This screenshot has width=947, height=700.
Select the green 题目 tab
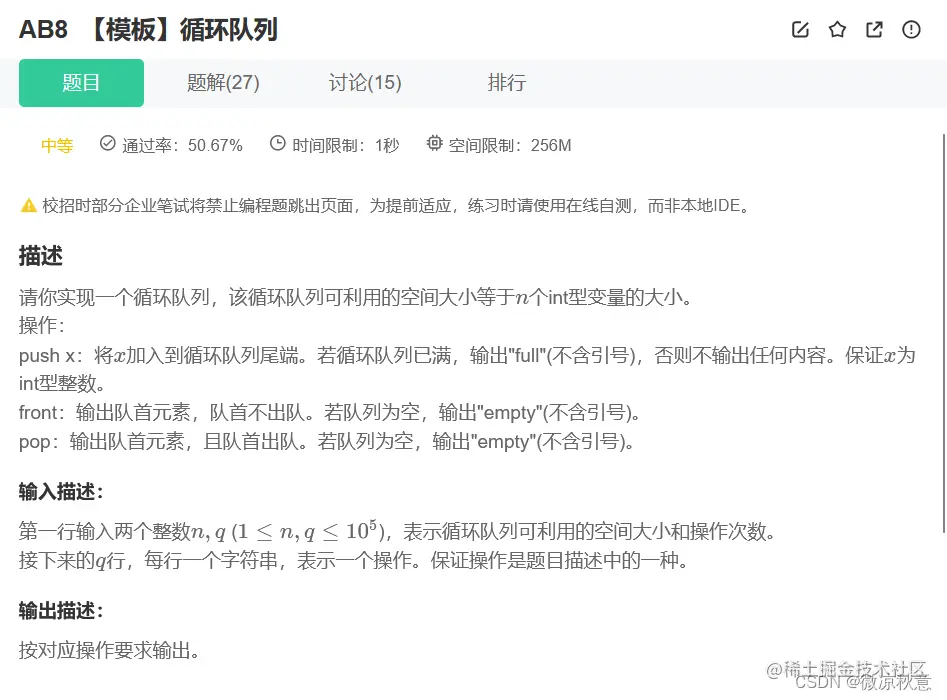click(81, 83)
